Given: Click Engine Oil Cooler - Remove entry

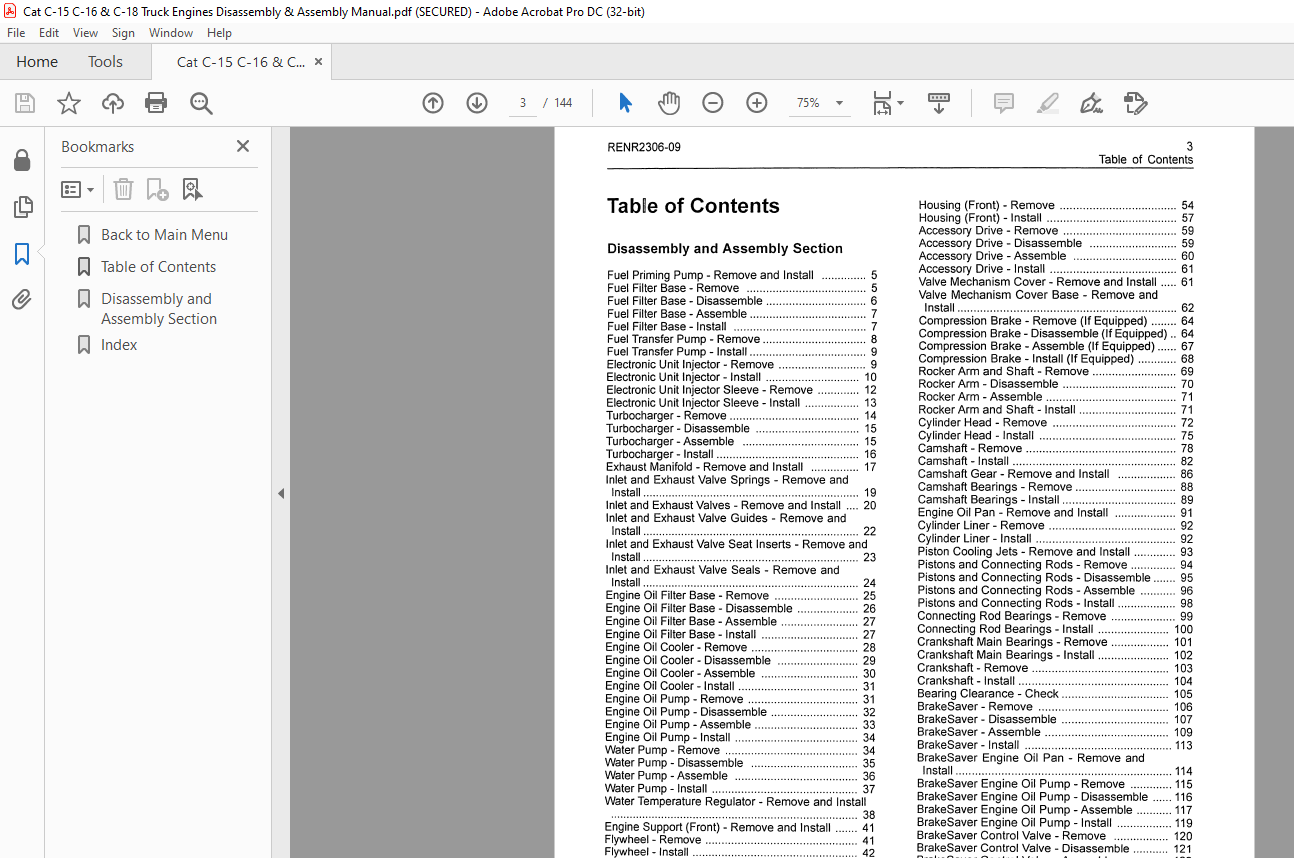Looking at the screenshot, I should (741, 647).
